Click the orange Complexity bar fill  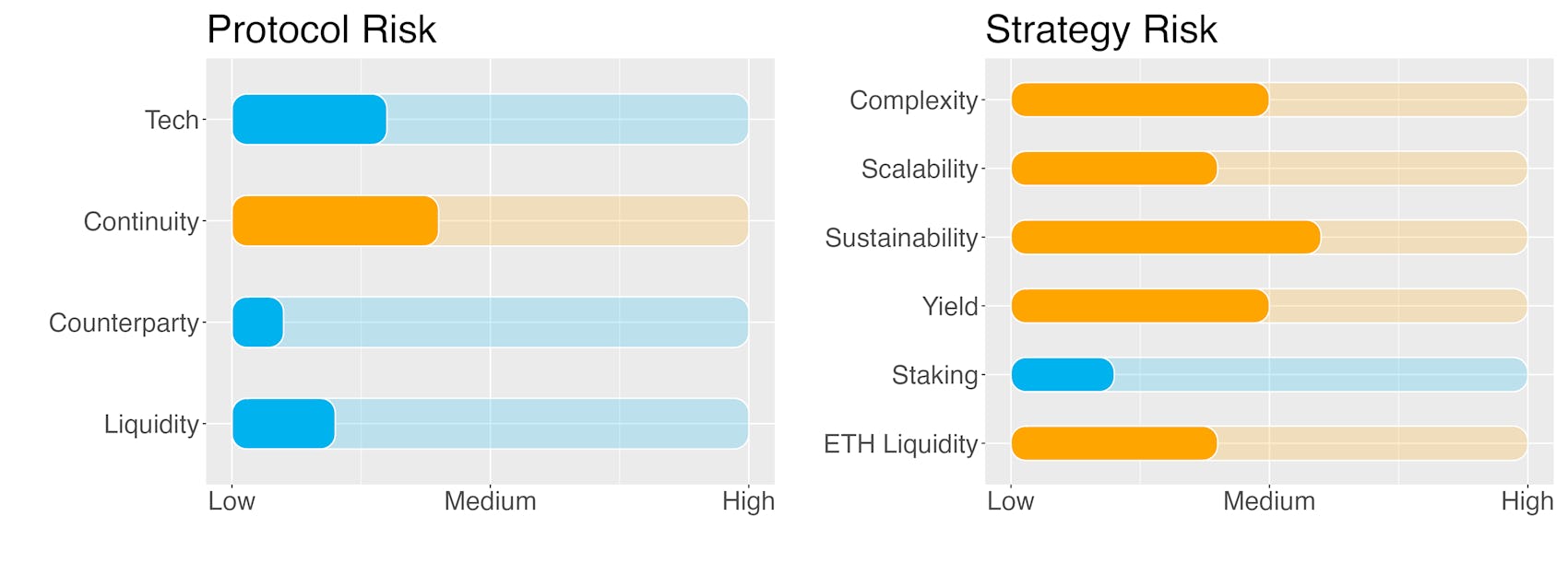click(x=1140, y=100)
